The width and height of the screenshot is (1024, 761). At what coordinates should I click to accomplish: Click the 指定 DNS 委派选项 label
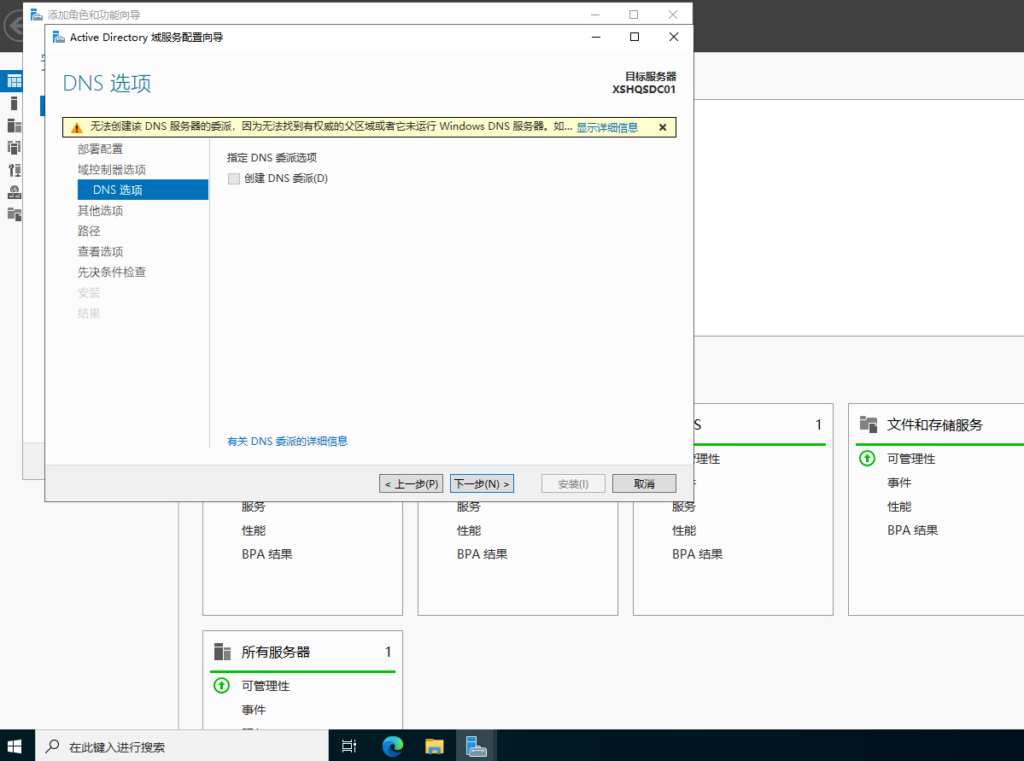tap(272, 158)
